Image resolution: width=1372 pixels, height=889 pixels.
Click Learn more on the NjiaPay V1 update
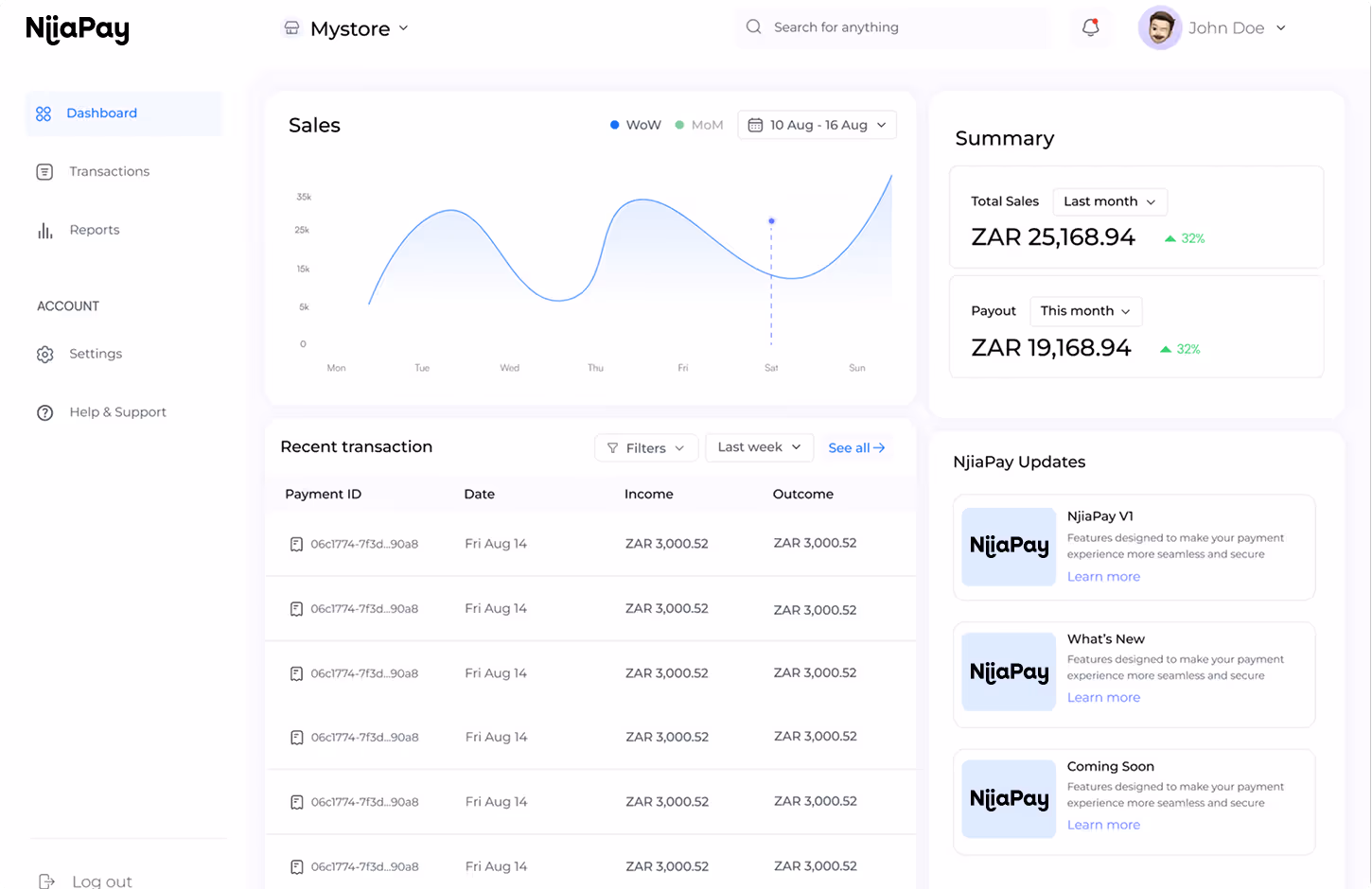coord(1103,576)
